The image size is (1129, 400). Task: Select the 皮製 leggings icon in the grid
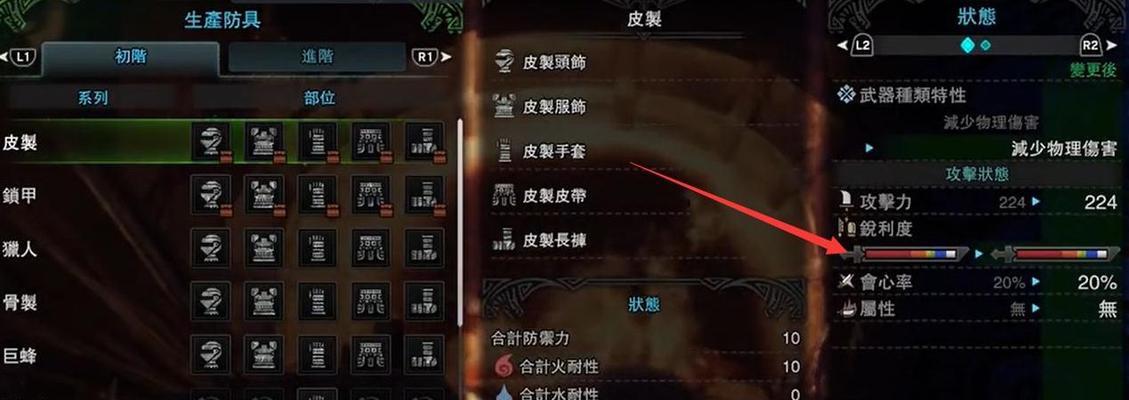coord(424,142)
